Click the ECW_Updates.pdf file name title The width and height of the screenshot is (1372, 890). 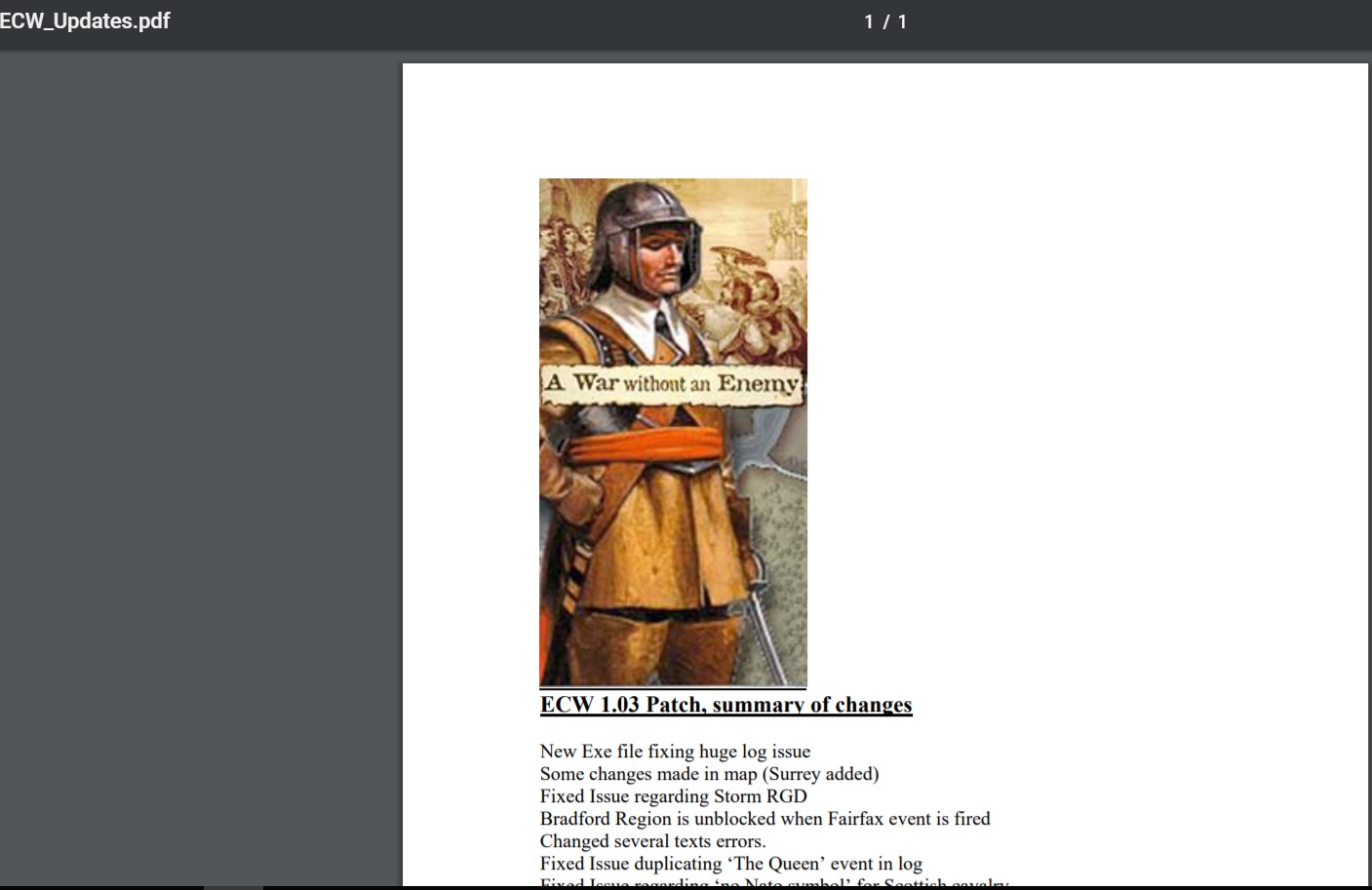[x=85, y=21]
